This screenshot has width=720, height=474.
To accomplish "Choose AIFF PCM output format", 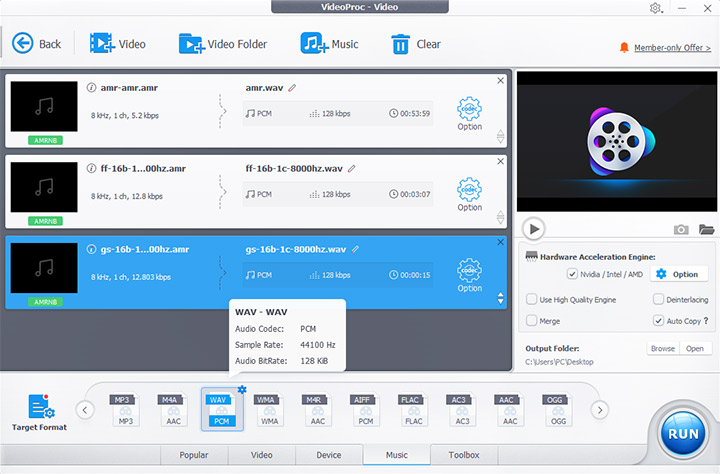I will coord(366,410).
